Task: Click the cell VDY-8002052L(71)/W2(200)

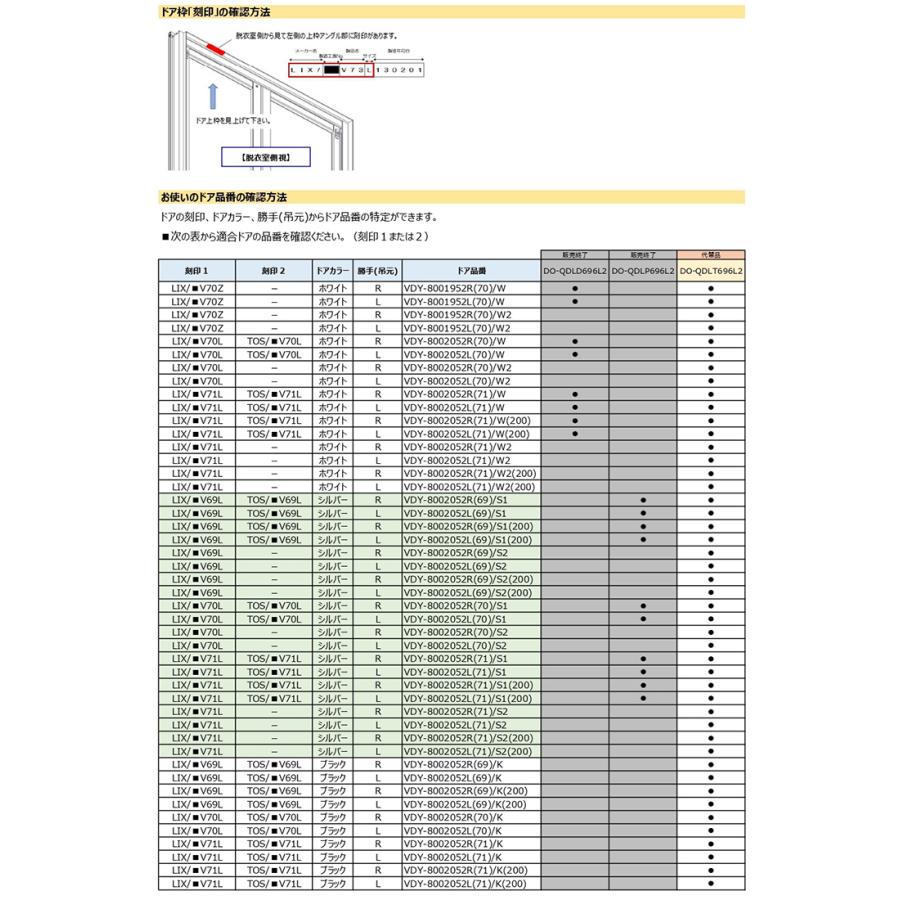Action: click(471, 486)
